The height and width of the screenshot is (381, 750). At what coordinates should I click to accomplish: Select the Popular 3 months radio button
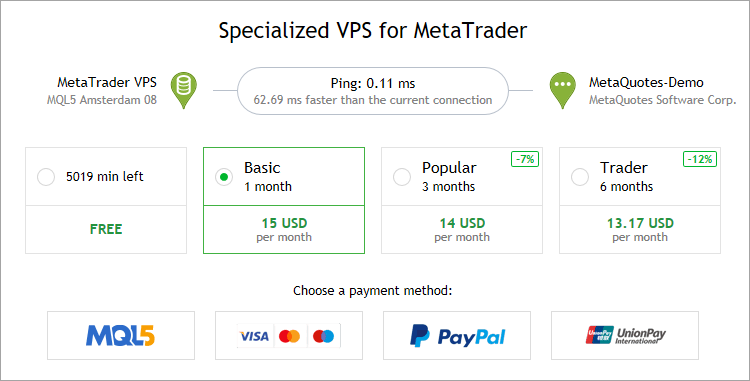pyautogui.click(x=402, y=177)
